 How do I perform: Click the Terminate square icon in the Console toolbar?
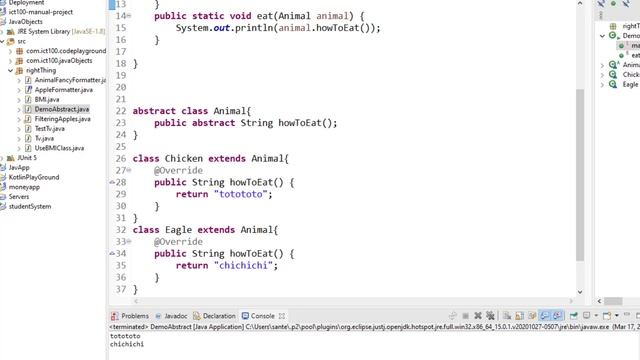point(465,316)
